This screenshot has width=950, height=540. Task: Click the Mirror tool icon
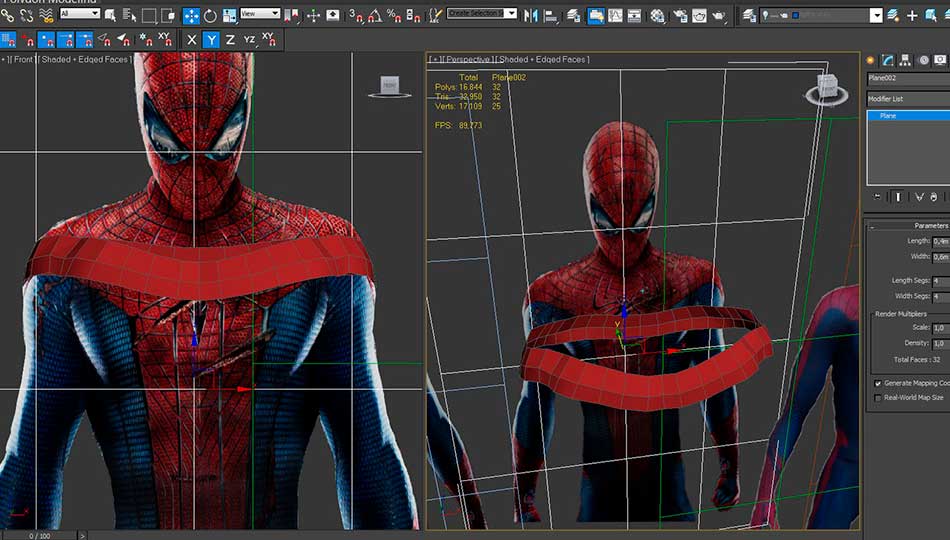(x=531, y=15)
